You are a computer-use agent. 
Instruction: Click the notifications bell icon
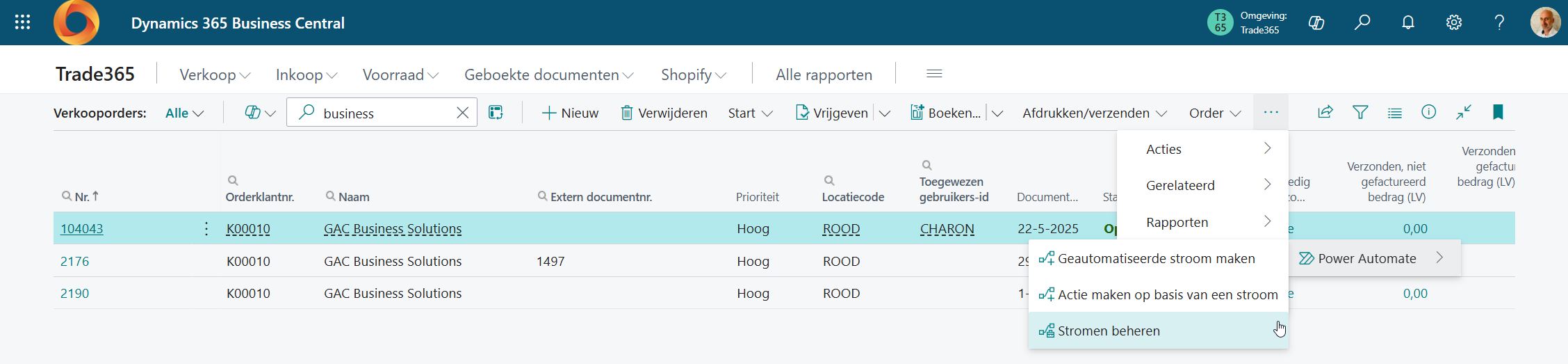1407,23
